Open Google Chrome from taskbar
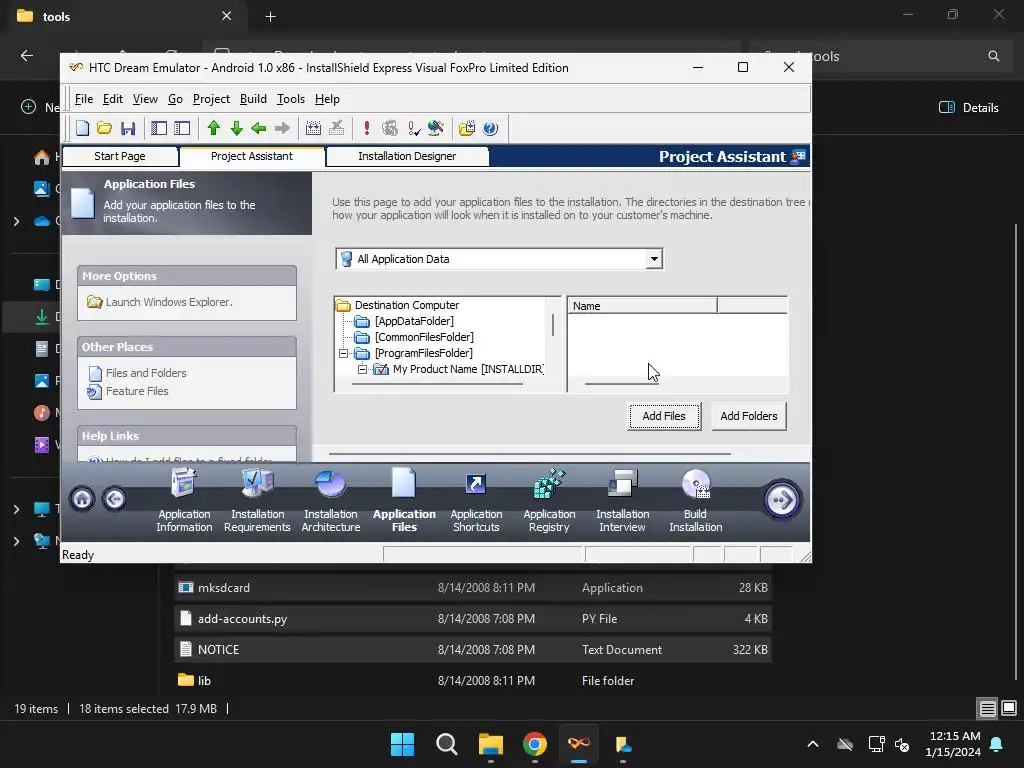This screenshot has height=768, width=1024. tap(535, 744)
